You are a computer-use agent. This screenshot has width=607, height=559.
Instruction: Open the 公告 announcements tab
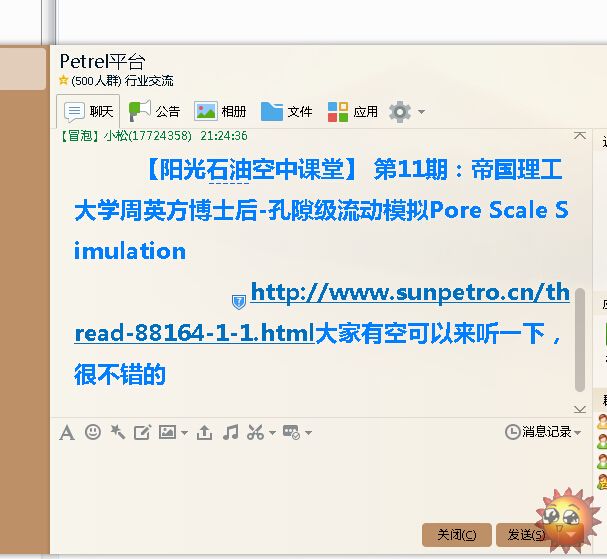[x=154, y=111]
